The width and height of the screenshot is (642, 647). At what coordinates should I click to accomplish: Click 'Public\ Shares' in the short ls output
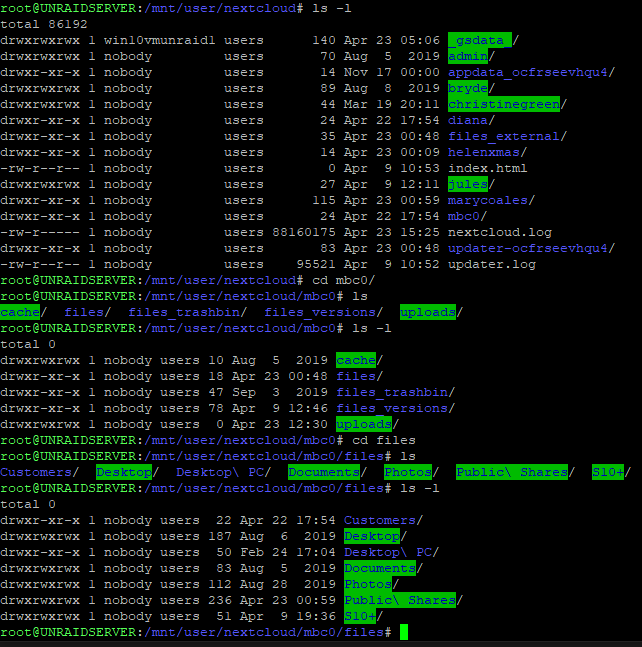pos(512,472)
